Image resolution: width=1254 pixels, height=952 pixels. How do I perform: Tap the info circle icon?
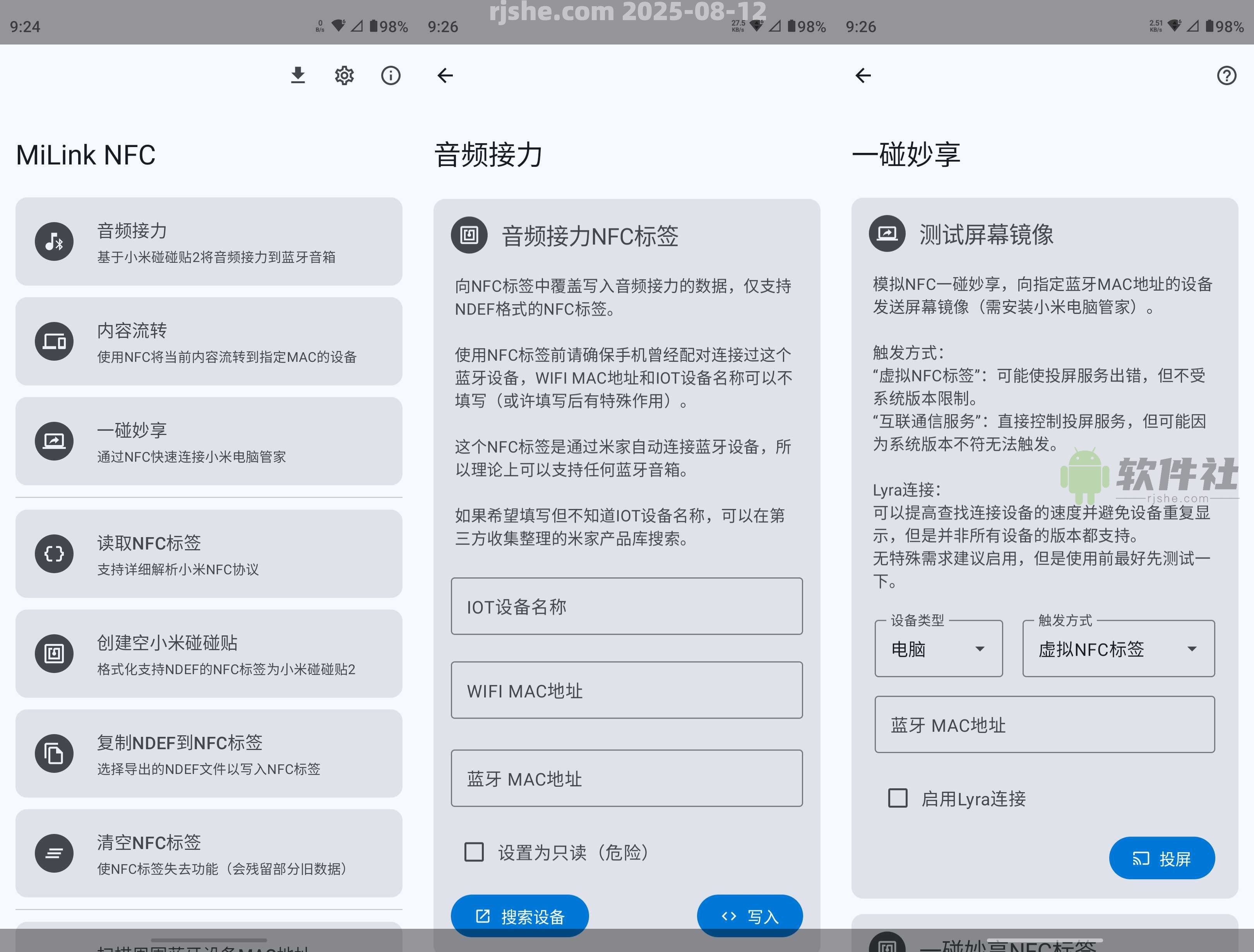click(x=391, y=75)
